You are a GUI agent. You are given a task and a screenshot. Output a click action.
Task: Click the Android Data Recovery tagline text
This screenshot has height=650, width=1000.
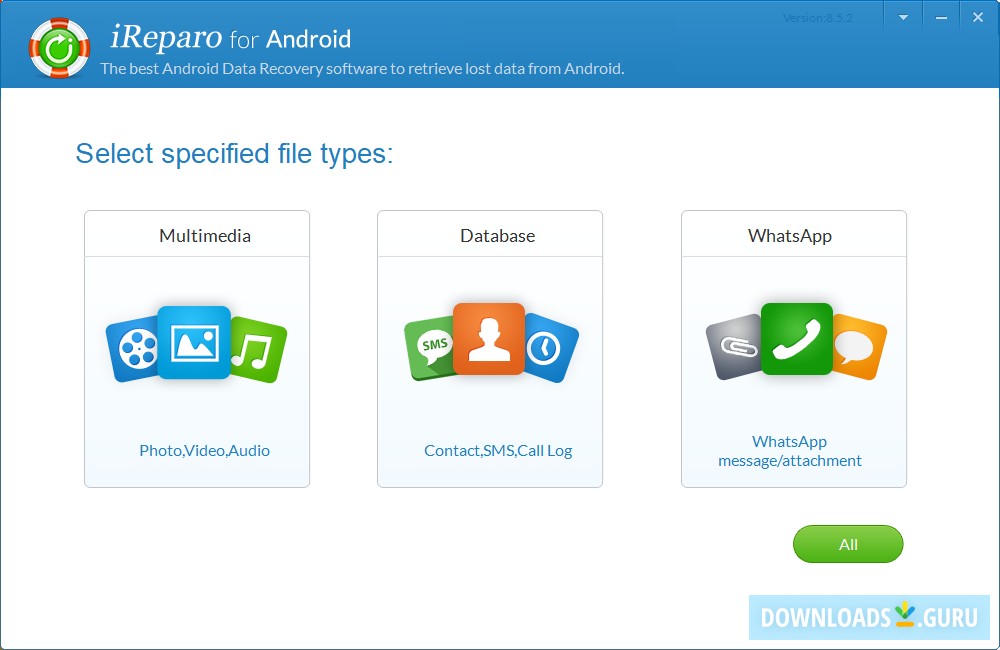pyautogui.click(x=362, y=68)
